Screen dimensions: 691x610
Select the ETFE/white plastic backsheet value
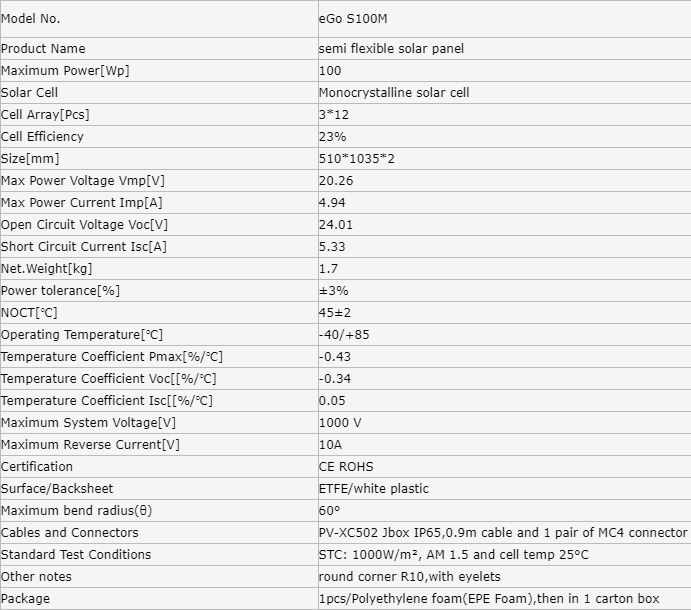click(x=374, y=489)
